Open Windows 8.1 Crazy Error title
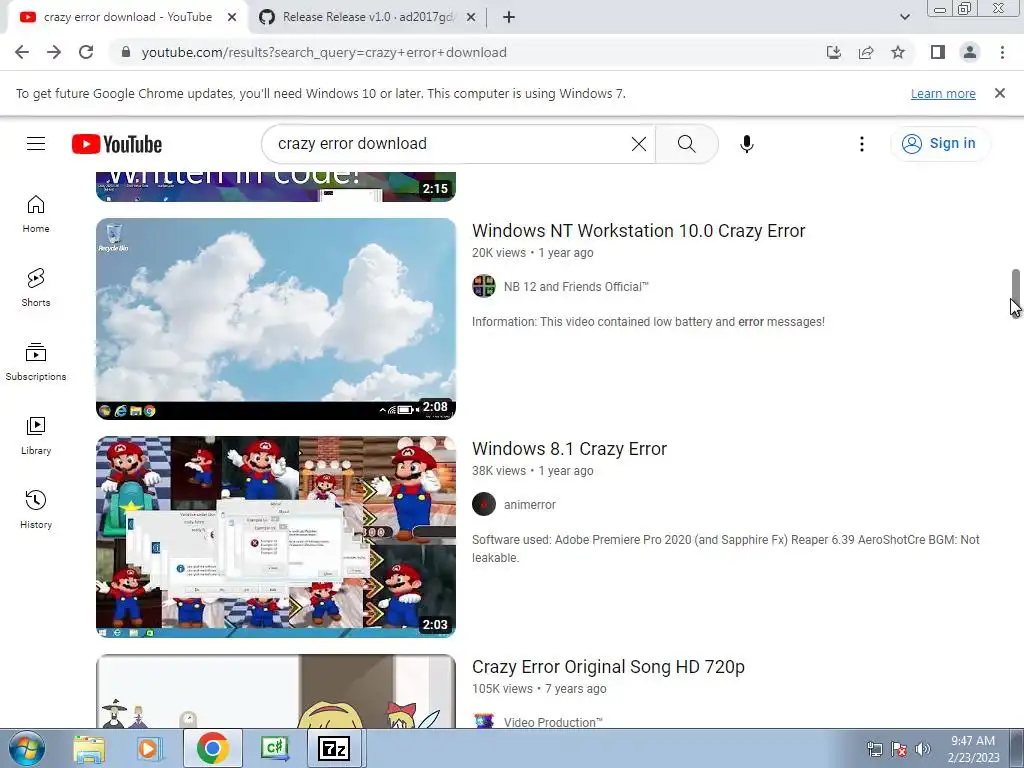Image resolution: width=1024 pixels, height=768 pixels. 569,449
